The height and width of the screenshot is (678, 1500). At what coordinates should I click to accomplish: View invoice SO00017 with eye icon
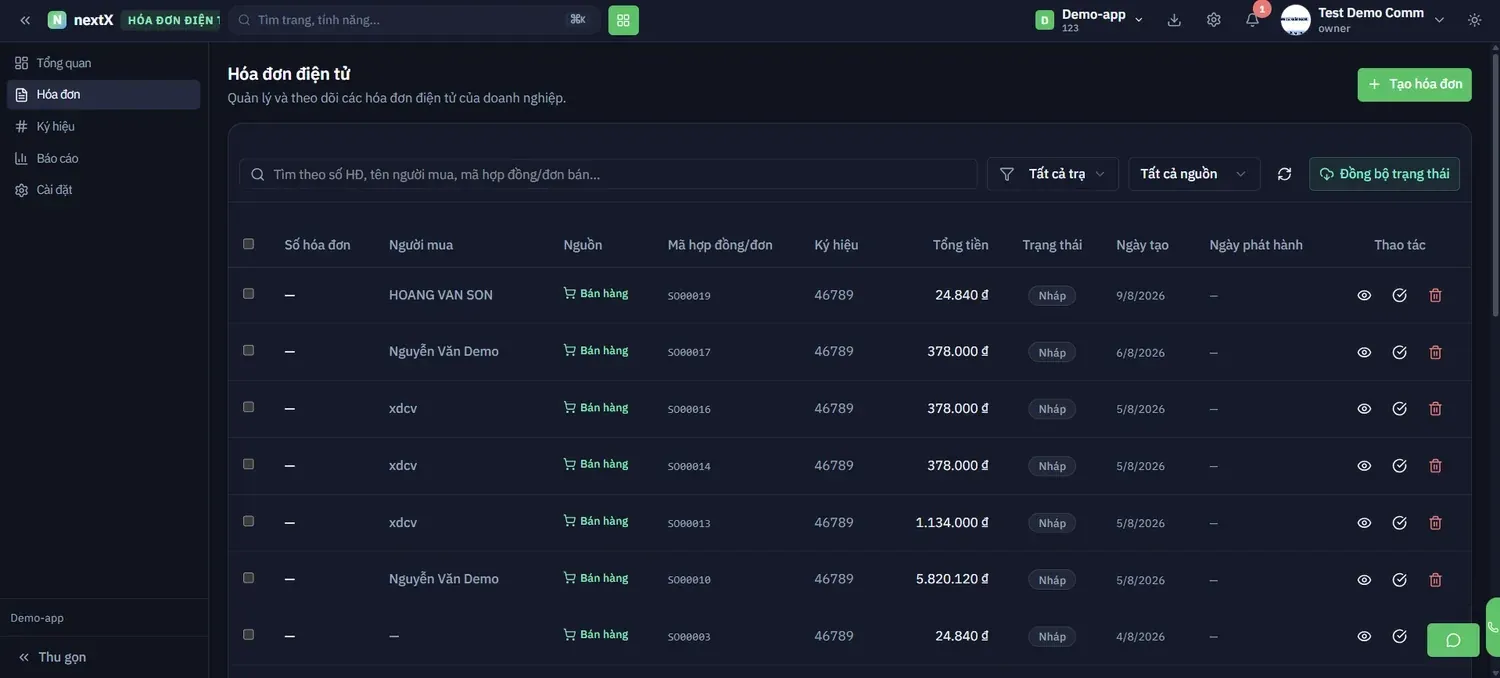click(1364, 352)
